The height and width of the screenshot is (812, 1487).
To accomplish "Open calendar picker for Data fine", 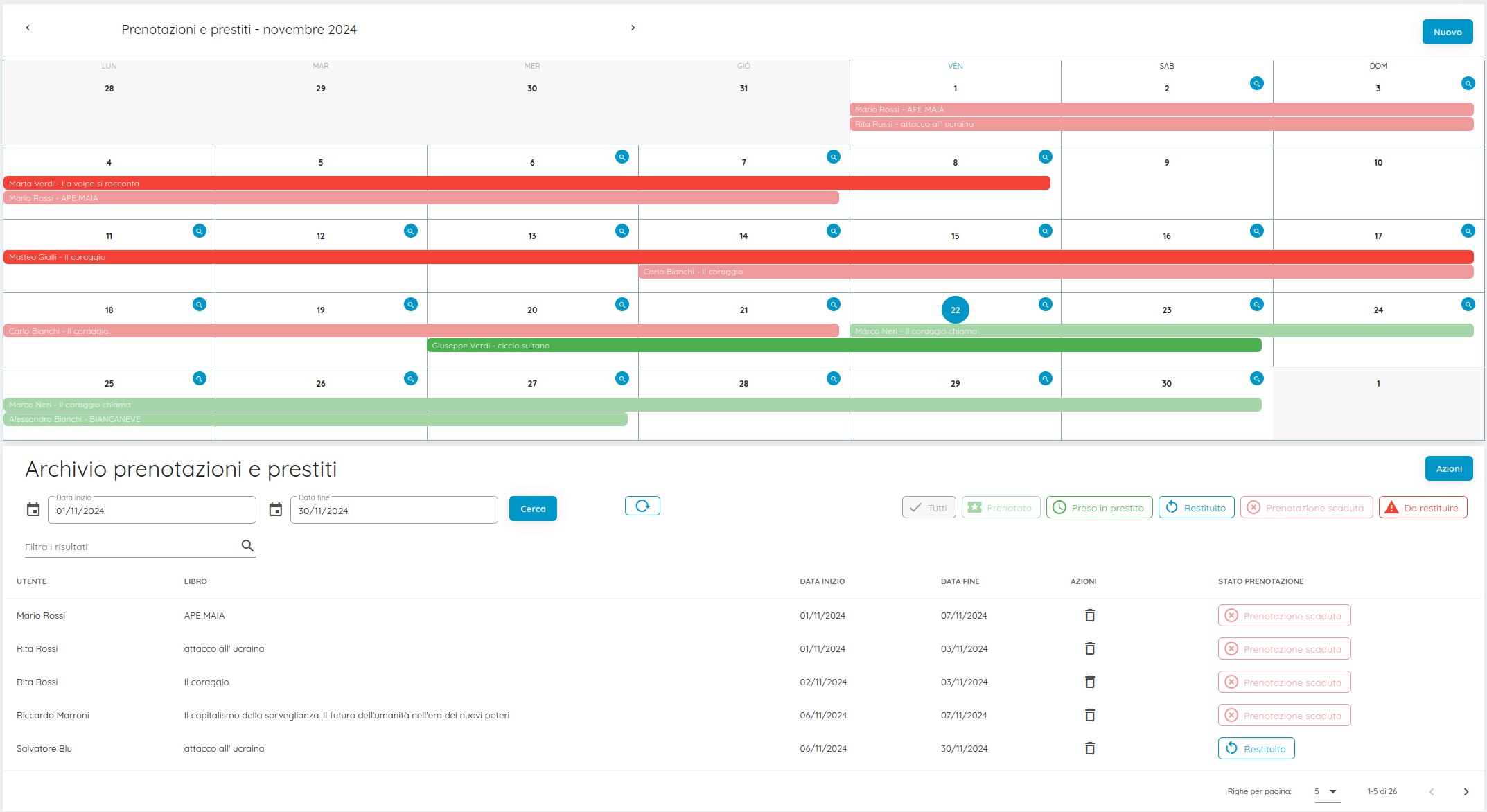I will click(276, 510).
